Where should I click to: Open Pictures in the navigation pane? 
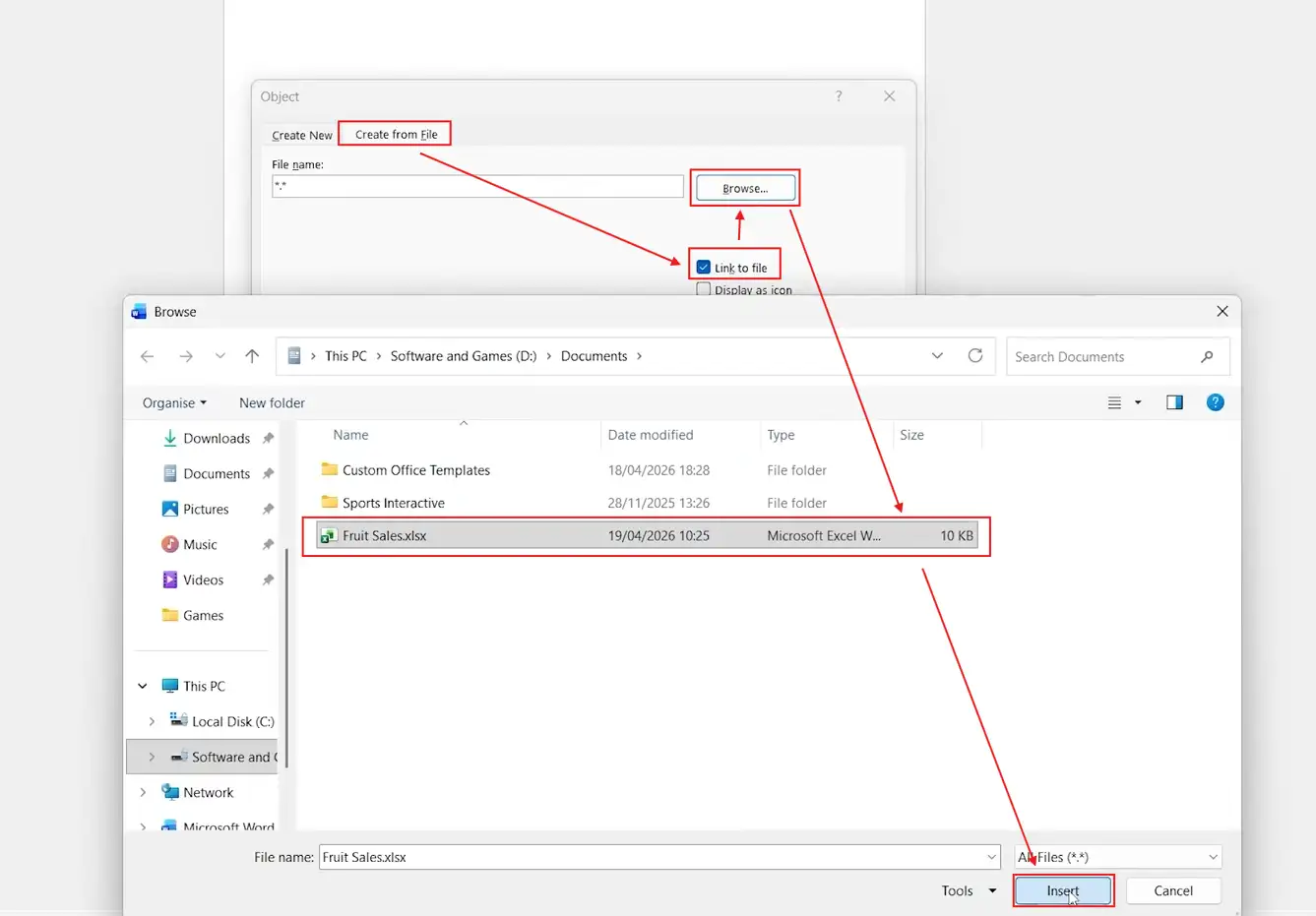(206, 509)
